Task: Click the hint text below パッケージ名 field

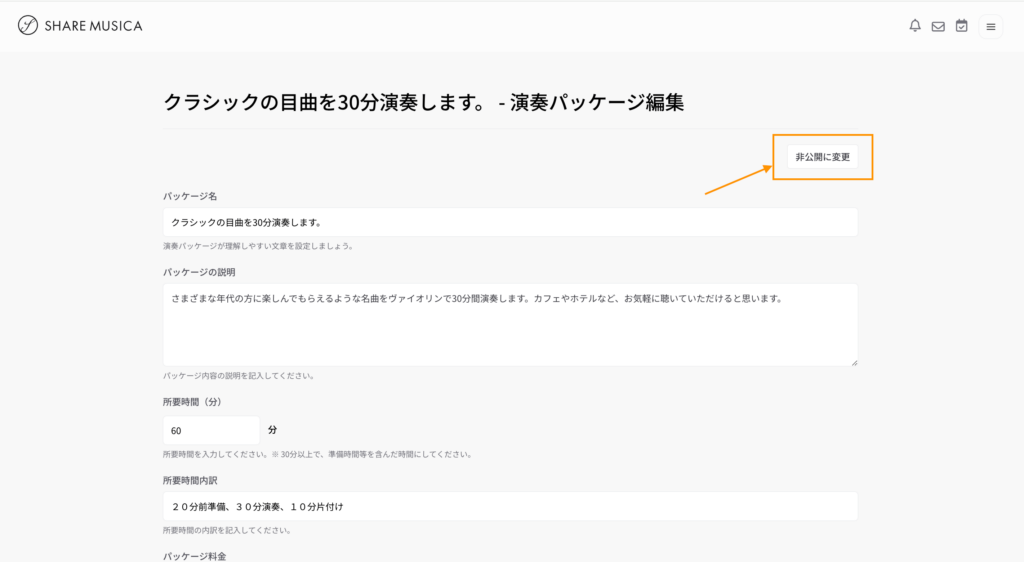Action: [x=258, y=246]
